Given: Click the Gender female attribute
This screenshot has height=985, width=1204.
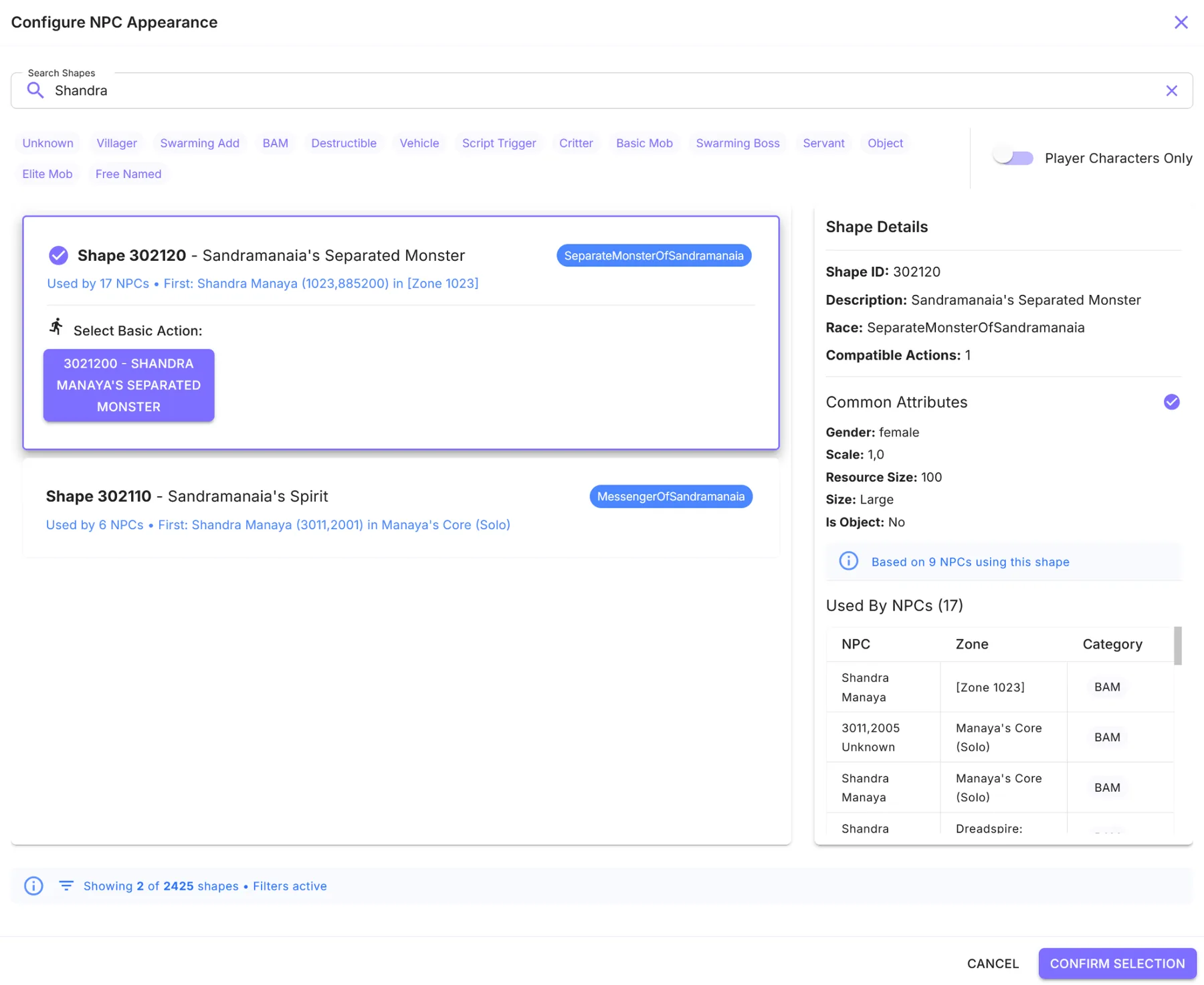Looking at the screenshot, I should [872, 432].
